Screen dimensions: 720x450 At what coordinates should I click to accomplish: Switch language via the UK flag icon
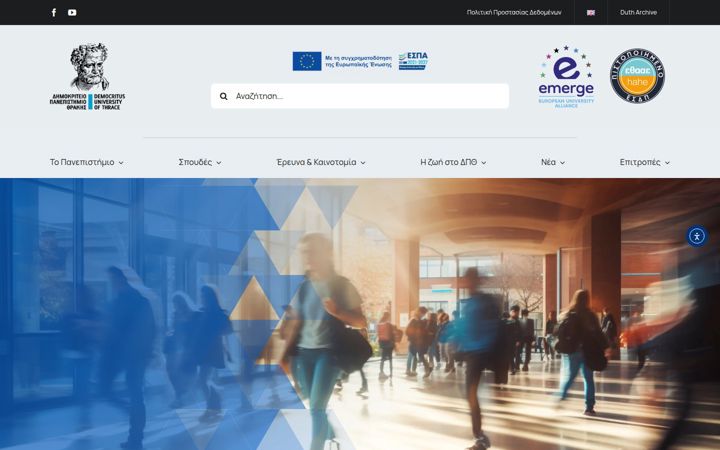pyautogui.click(x=591, y=12)
